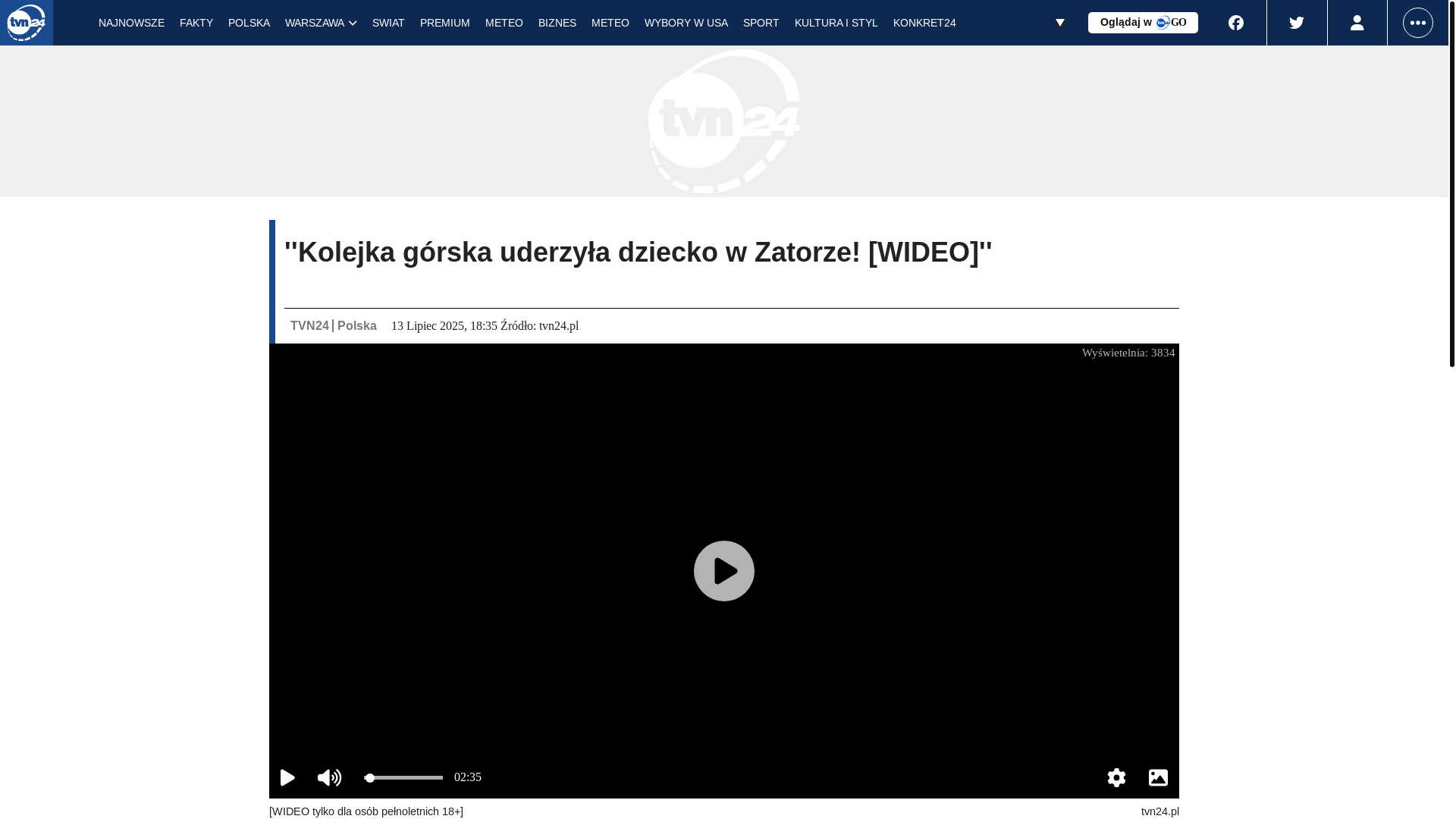The width and height of the screenshot is (1456, 819).
Task: Expand hidden nav items with triangle arrow
Action: coord(1060,23)
